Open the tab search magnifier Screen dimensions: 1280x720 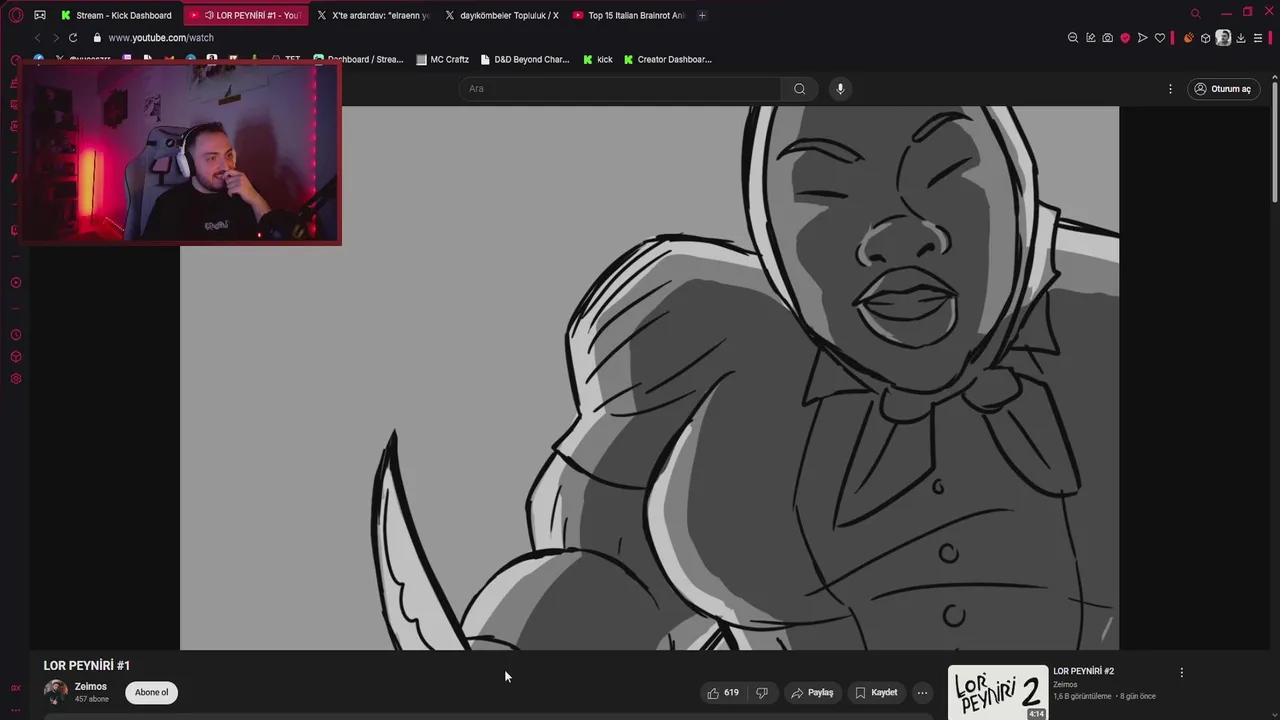(x=1195, y=14)
